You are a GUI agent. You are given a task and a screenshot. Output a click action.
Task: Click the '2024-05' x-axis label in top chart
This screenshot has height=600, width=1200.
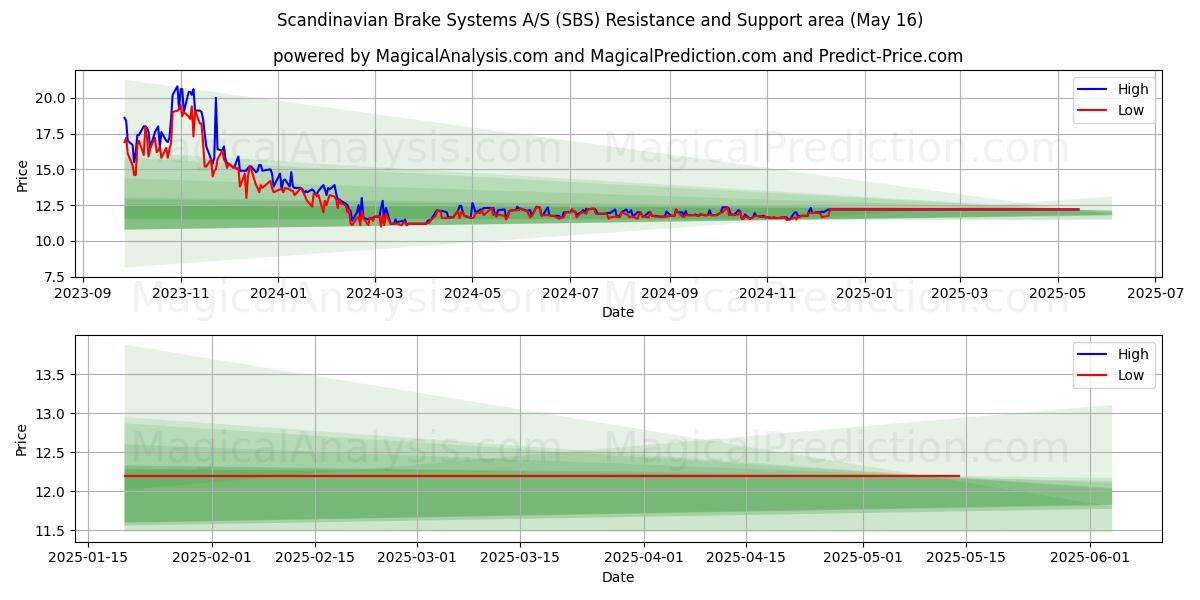coord(472,294)
